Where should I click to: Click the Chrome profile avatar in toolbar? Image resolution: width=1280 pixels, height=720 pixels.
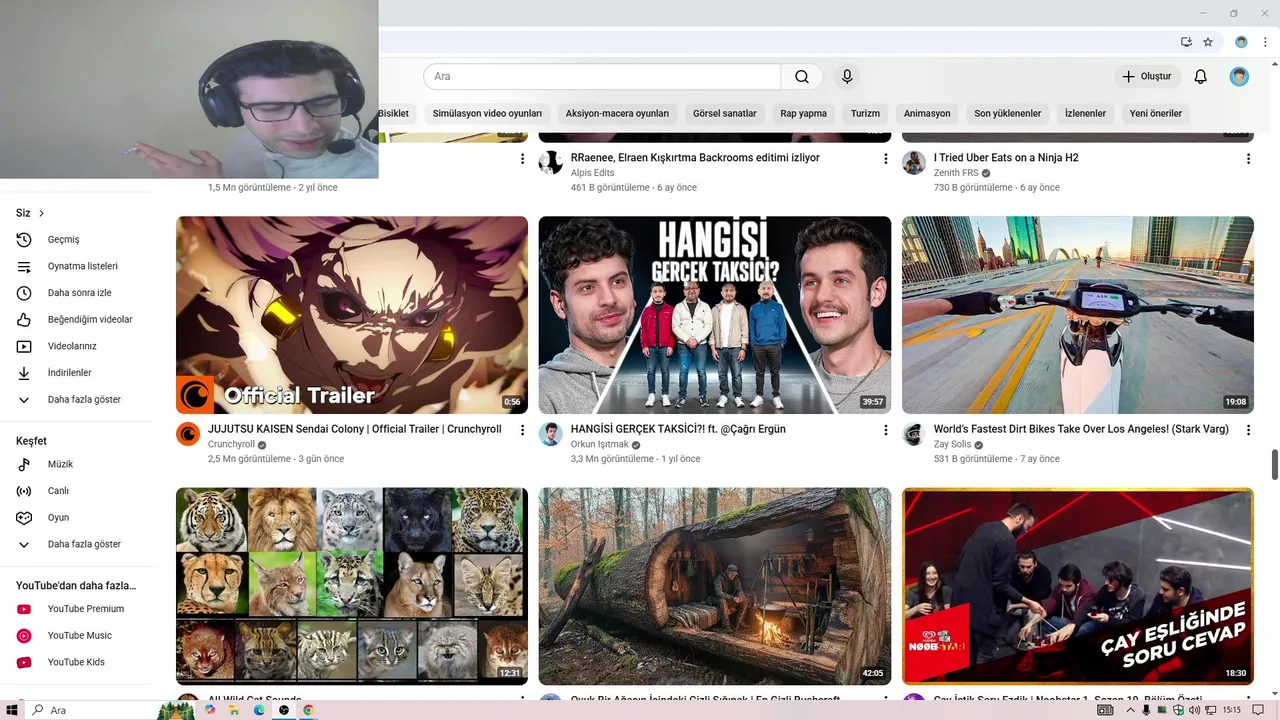(x=1241, y=42)
